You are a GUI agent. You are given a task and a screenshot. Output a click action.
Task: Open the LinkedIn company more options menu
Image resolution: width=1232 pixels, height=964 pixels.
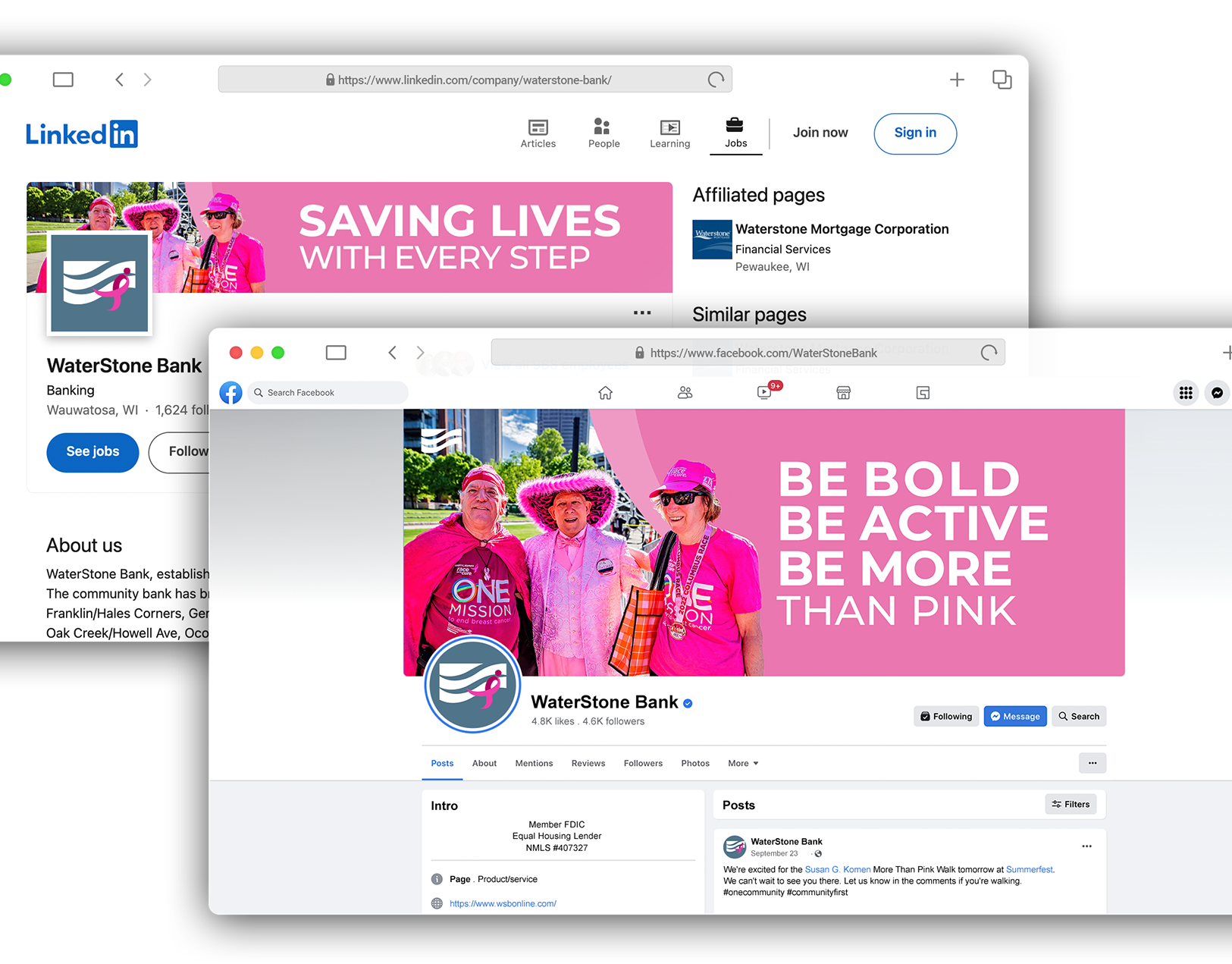(642, 312)
